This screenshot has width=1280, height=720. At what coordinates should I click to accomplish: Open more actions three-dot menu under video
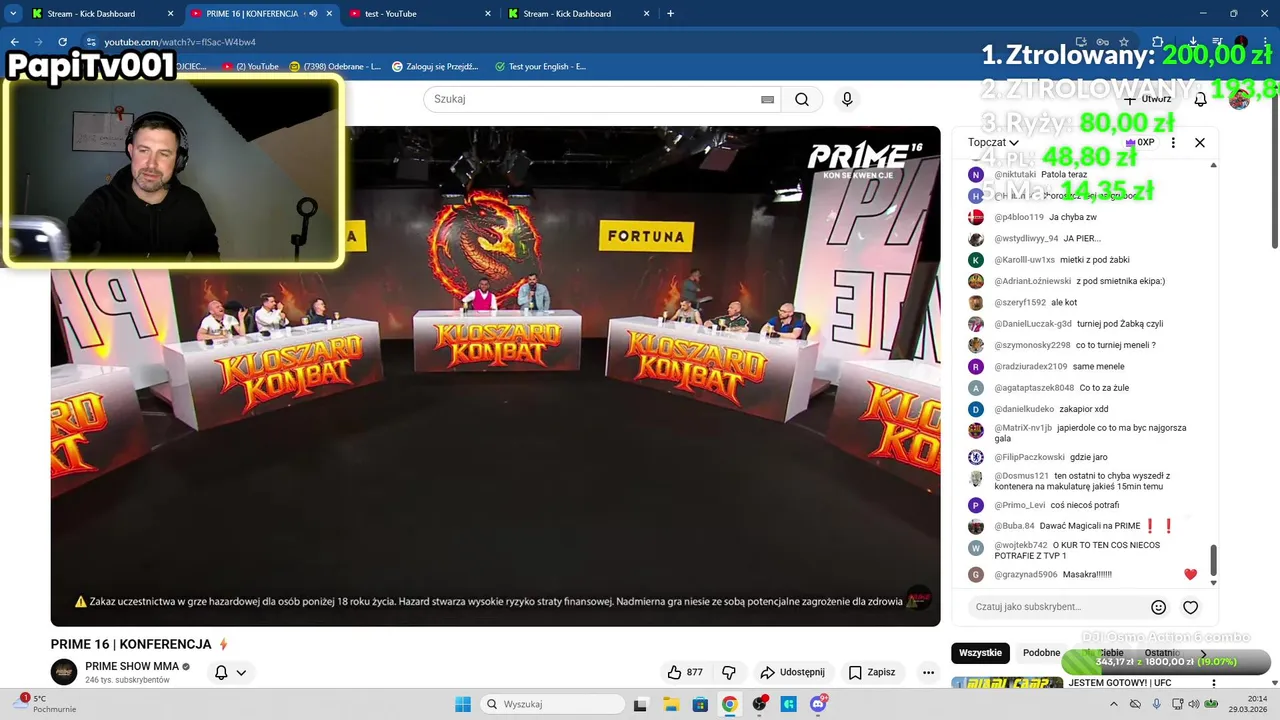[928, 672]
